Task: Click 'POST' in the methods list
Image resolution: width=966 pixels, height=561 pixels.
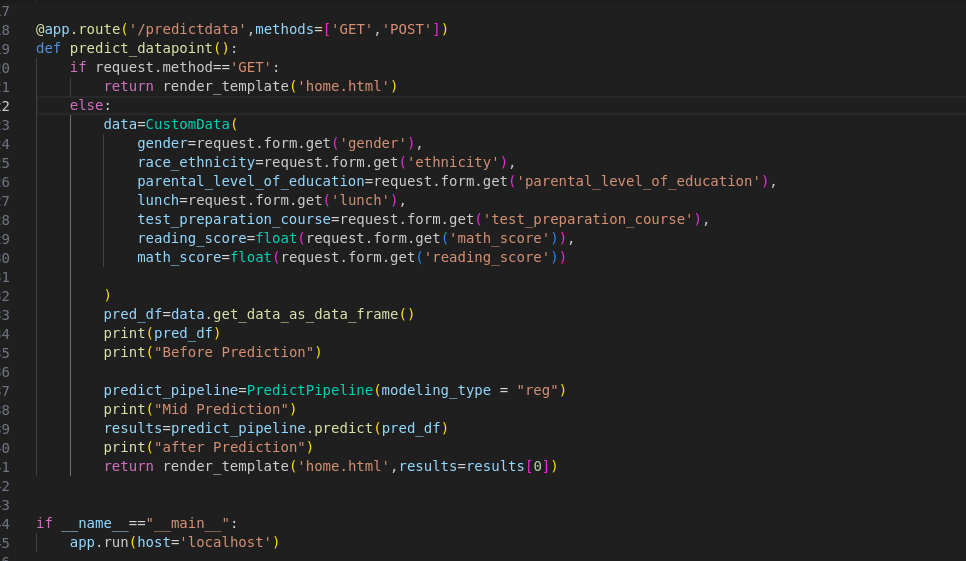Action: pos(407,29)
